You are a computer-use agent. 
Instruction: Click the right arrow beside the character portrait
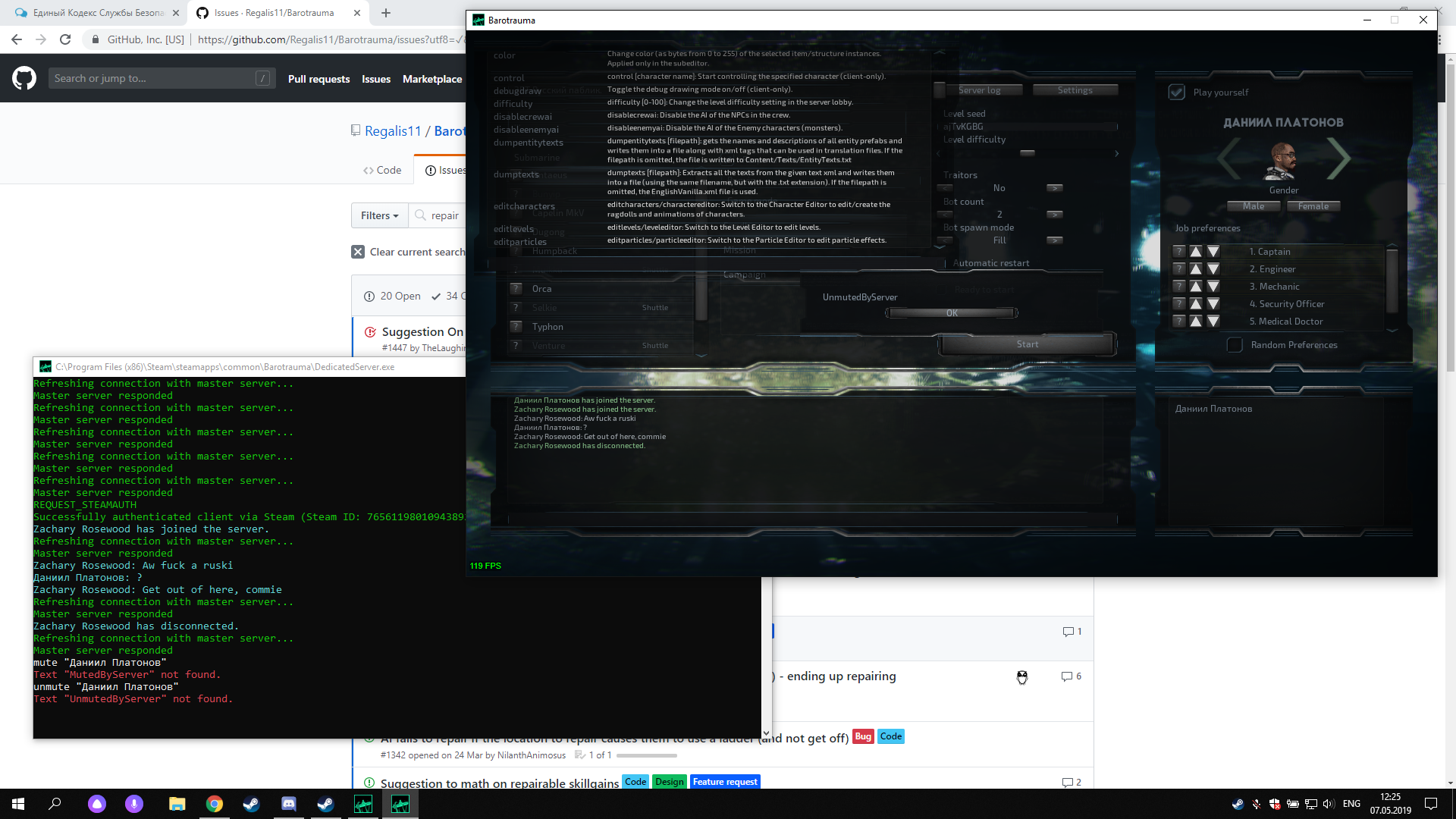tap(1340, 159)
